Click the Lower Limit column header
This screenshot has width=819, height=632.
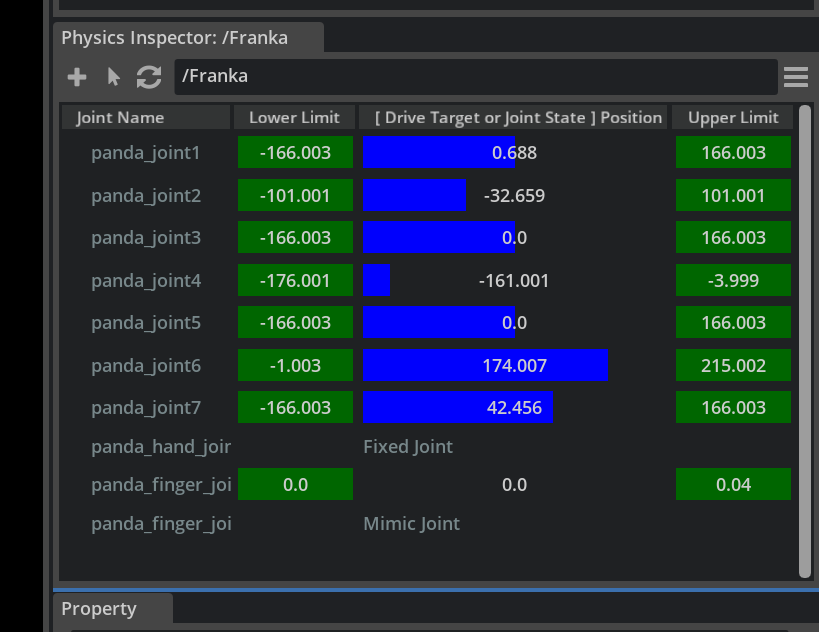click(295, 118)
